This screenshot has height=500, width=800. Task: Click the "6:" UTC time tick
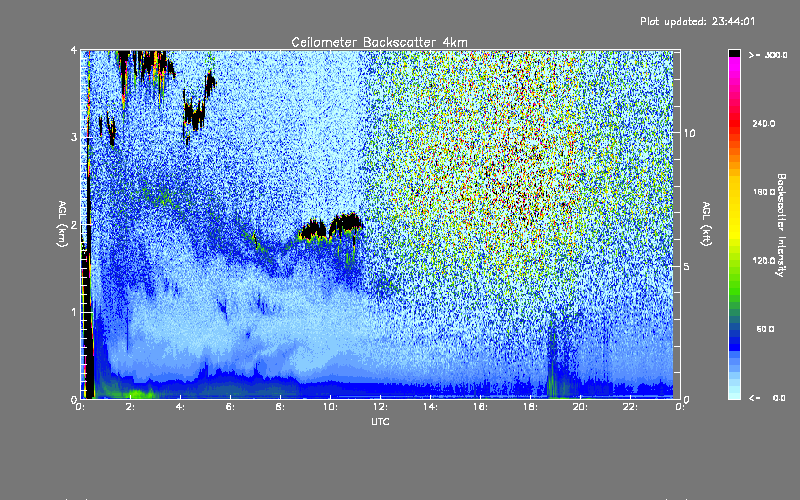pyautogui.click(x=230, y=407)
